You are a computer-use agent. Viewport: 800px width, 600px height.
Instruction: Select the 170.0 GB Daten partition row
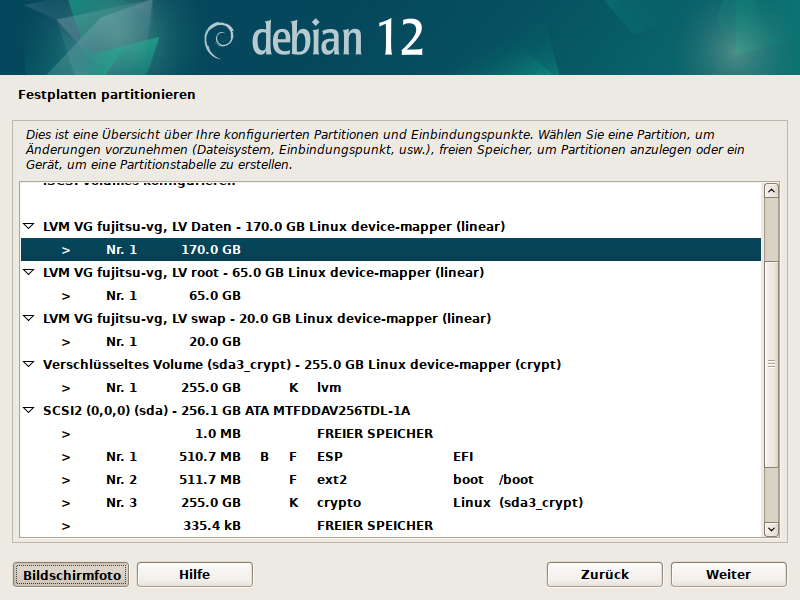click(x=390, y=250)
